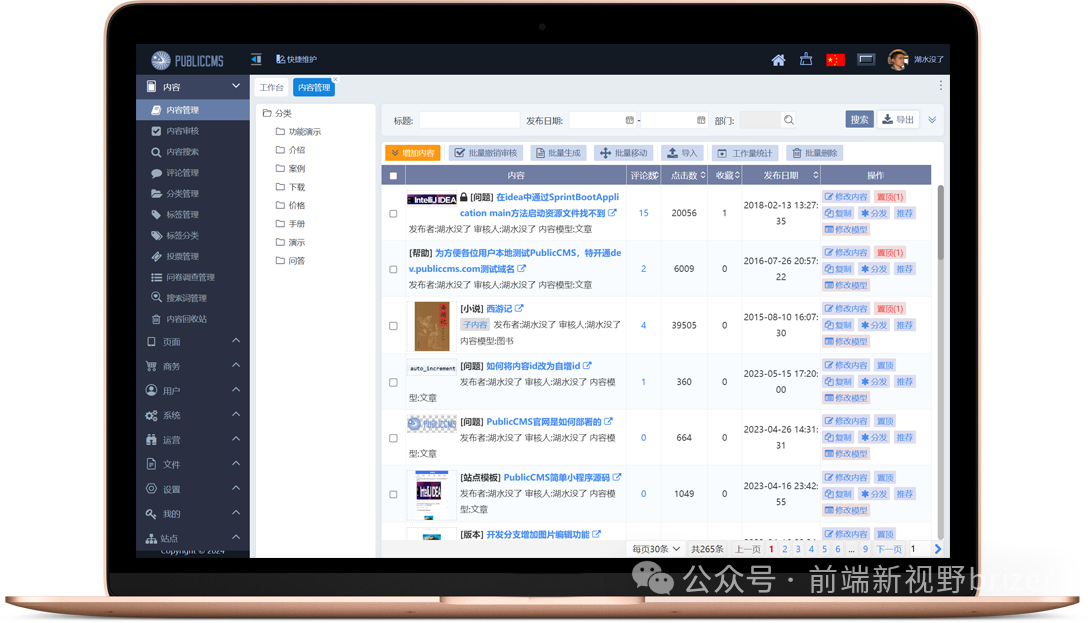Image resolution: width=1088 pixels, height=623 pixels.
Task: Switch language via the Chinese flag icon
Action: 835,60
